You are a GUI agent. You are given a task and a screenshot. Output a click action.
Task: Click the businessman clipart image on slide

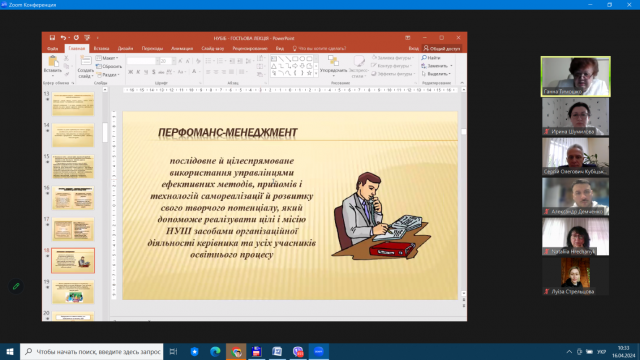click(x=381, y=216)
